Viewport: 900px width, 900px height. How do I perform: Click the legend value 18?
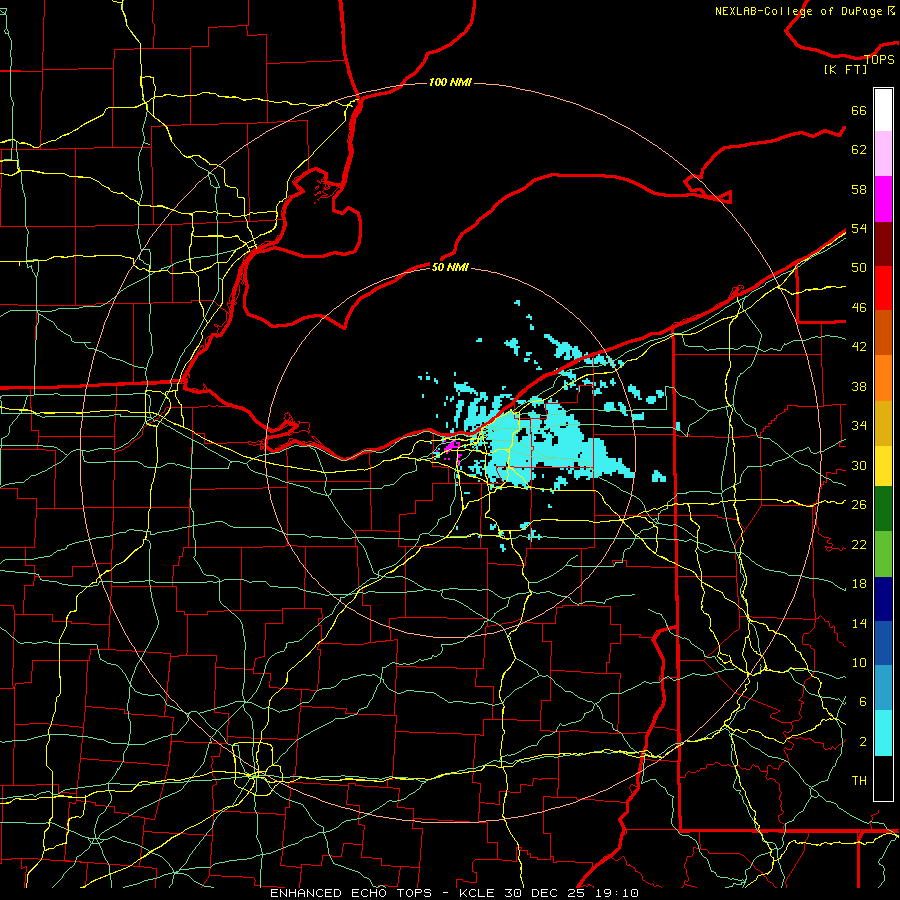(859, 584)
